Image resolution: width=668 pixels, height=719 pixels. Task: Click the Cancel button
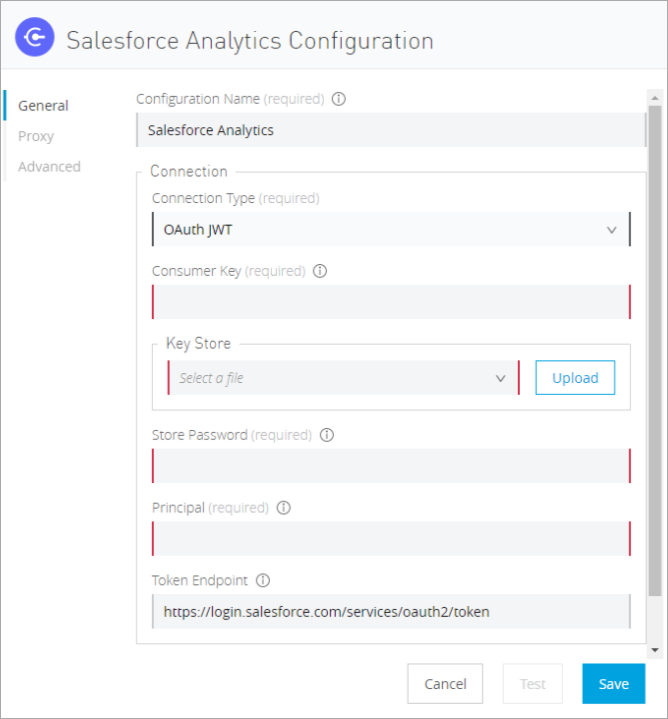[x=445, y=684]
